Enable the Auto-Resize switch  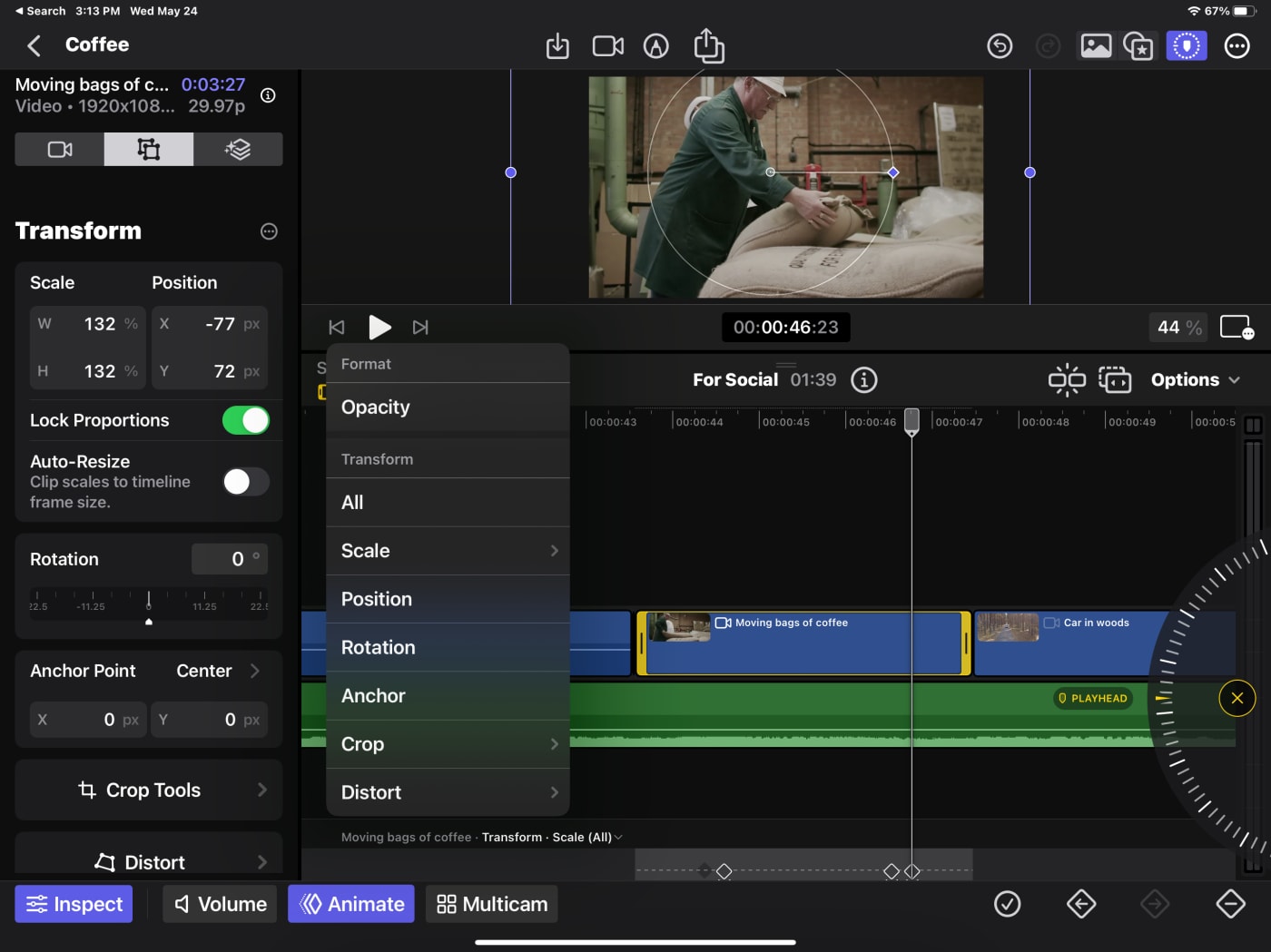pos(246,482)
